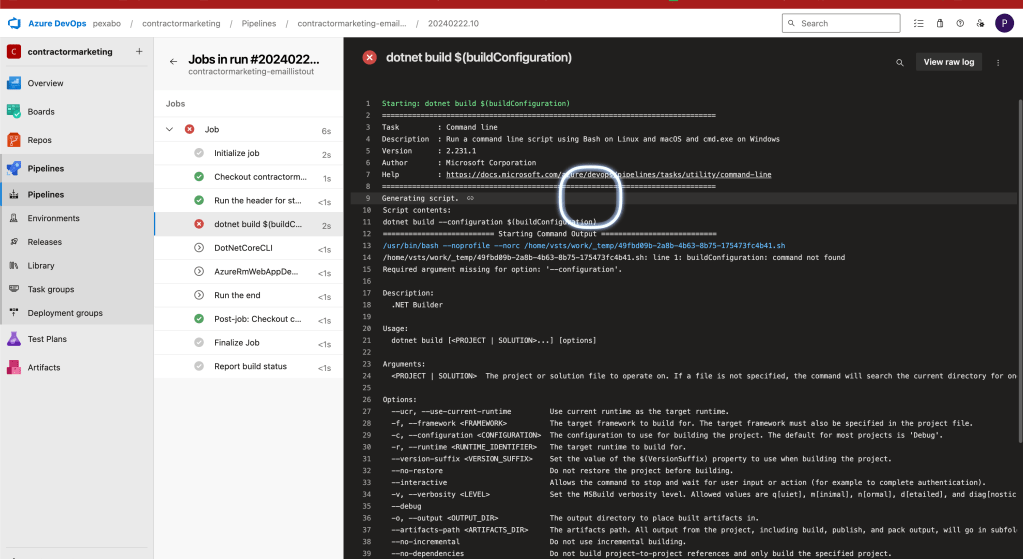Open the Pipelines sub-item under Pipelines

tap(77, 194)
